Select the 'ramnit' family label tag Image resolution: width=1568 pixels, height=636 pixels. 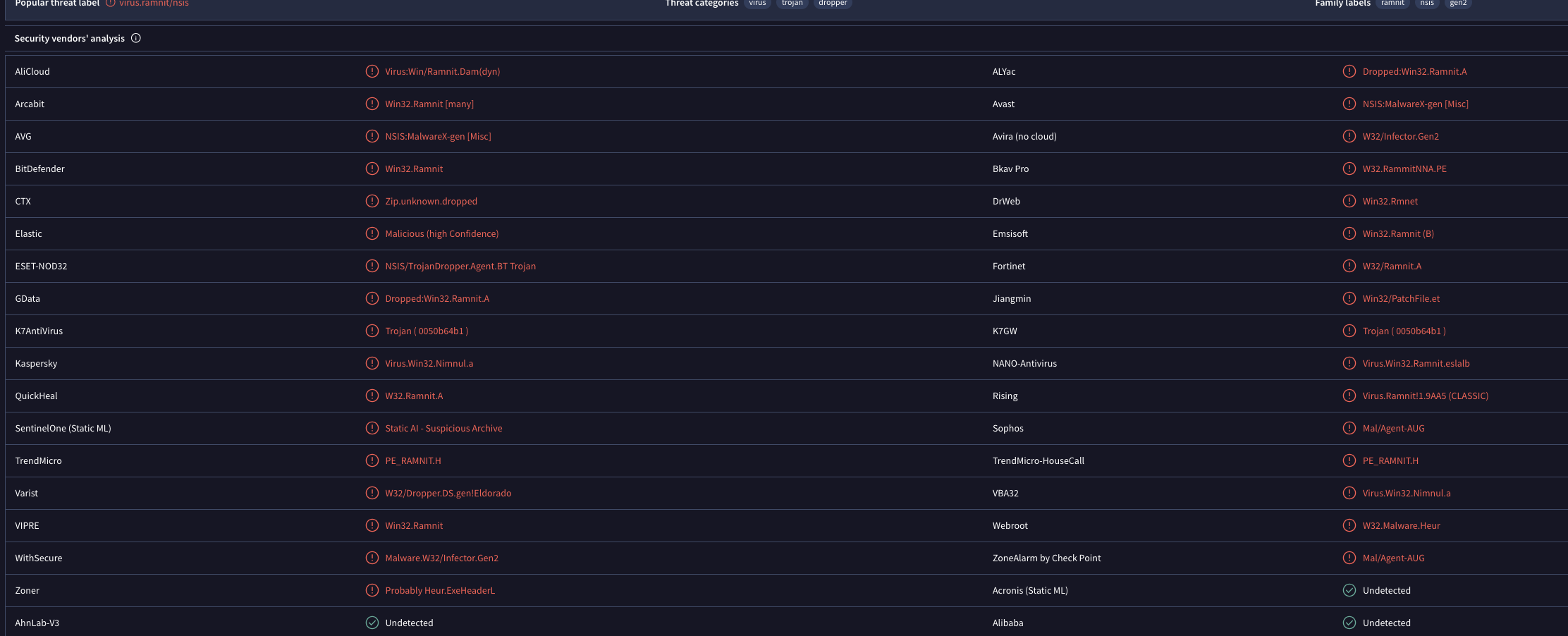click(1392, 4)
